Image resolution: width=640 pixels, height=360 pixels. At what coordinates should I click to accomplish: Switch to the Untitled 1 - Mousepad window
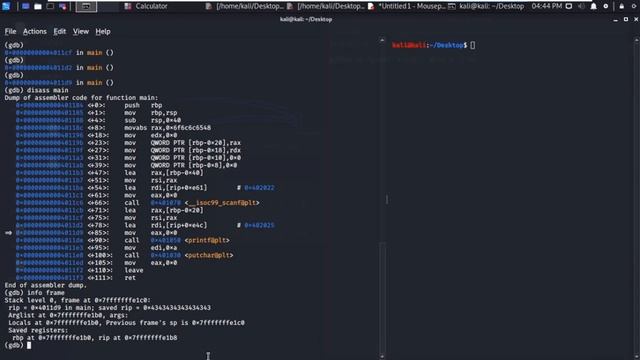407,6
